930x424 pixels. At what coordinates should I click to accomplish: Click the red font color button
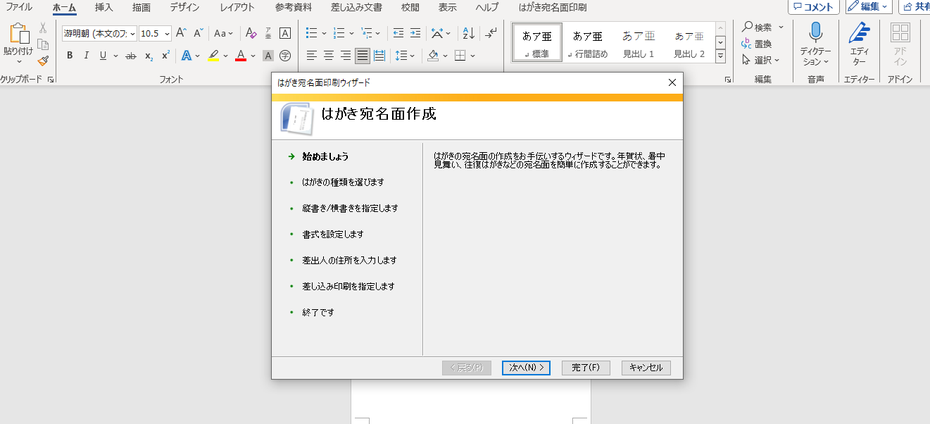[240, 56]
